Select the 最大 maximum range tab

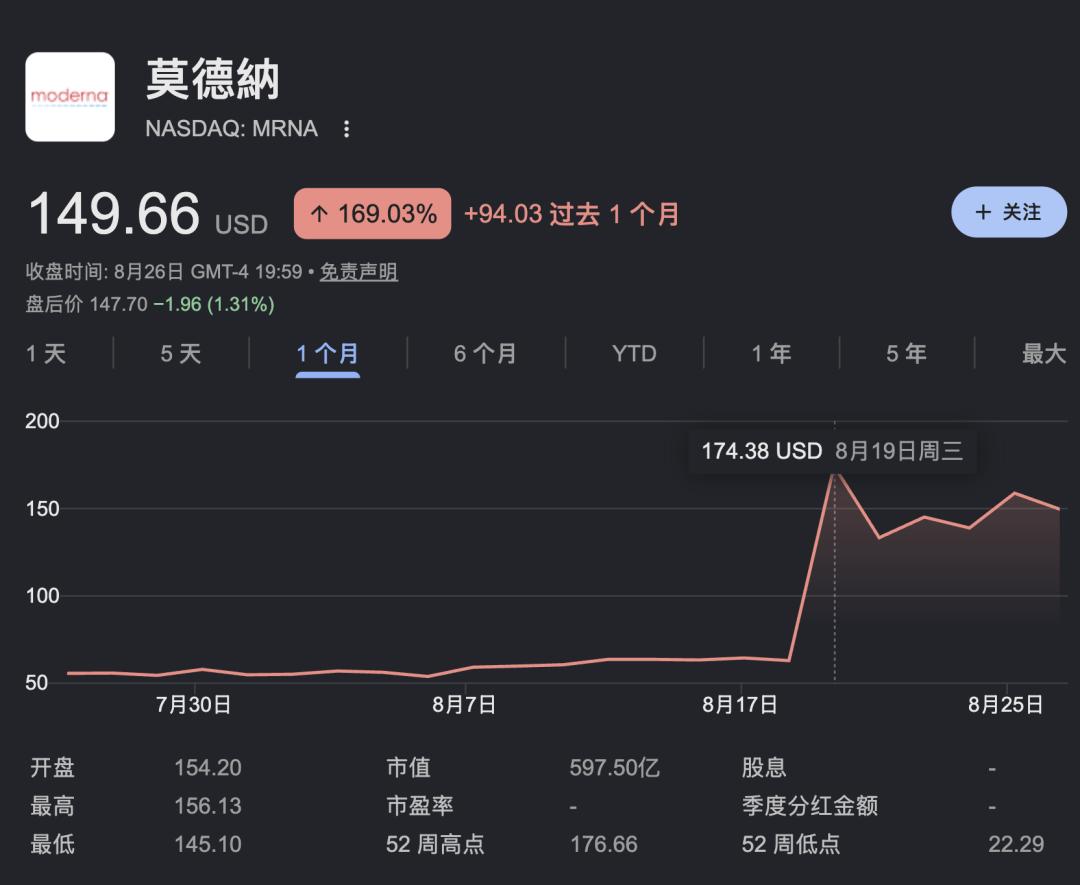coord(1044,354)
